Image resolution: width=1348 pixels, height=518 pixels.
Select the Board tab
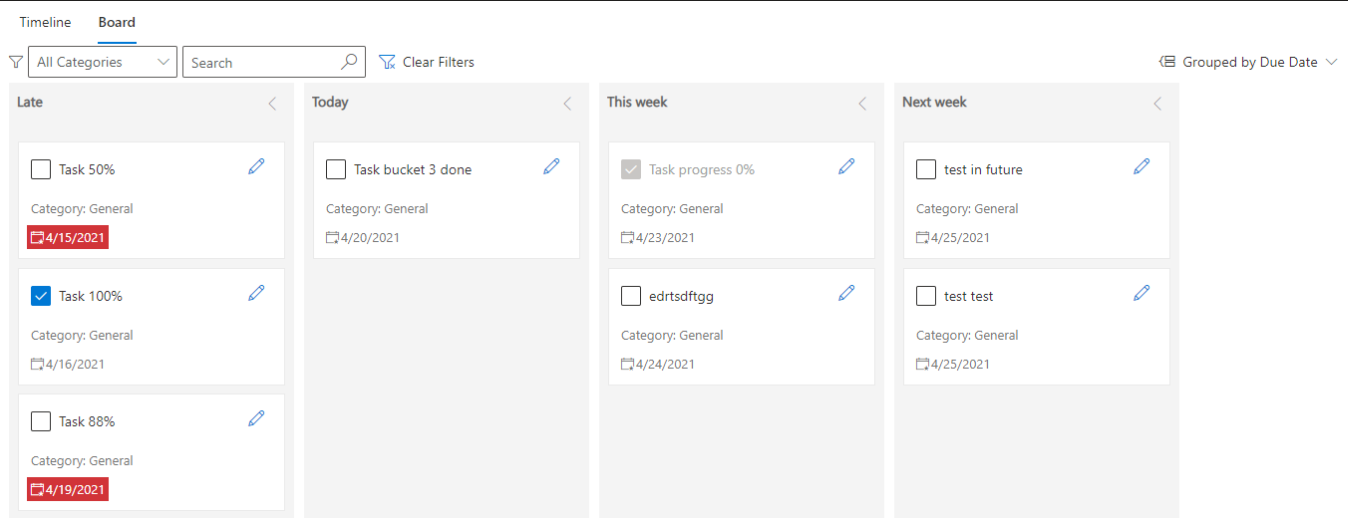[x=117, y=22]
